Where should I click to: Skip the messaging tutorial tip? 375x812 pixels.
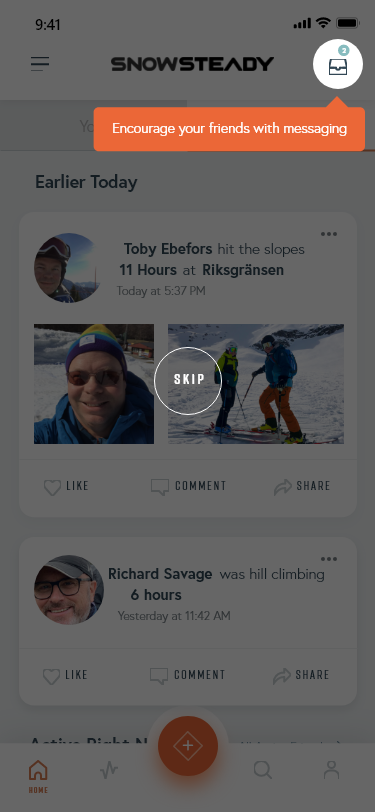click(188, 380)
